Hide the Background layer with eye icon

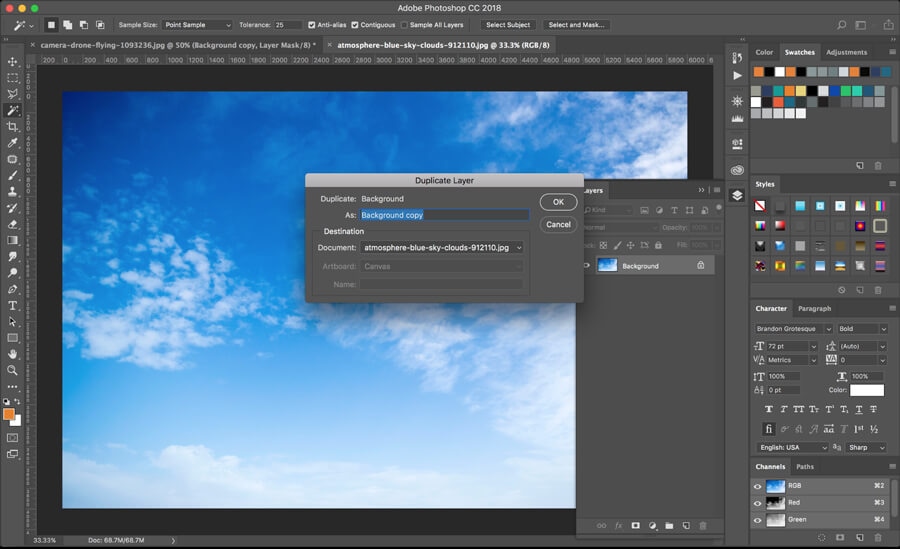(x=587, y=265)
